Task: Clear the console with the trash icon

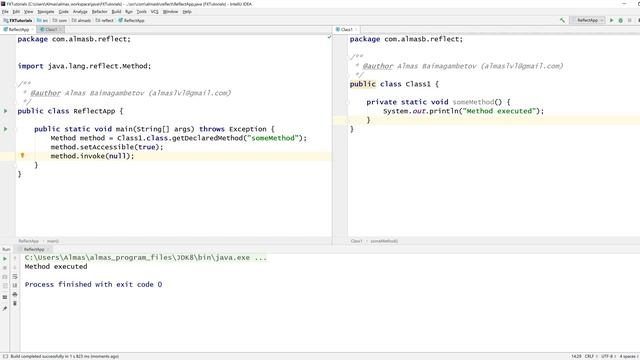Action: [x=15, y=303]
